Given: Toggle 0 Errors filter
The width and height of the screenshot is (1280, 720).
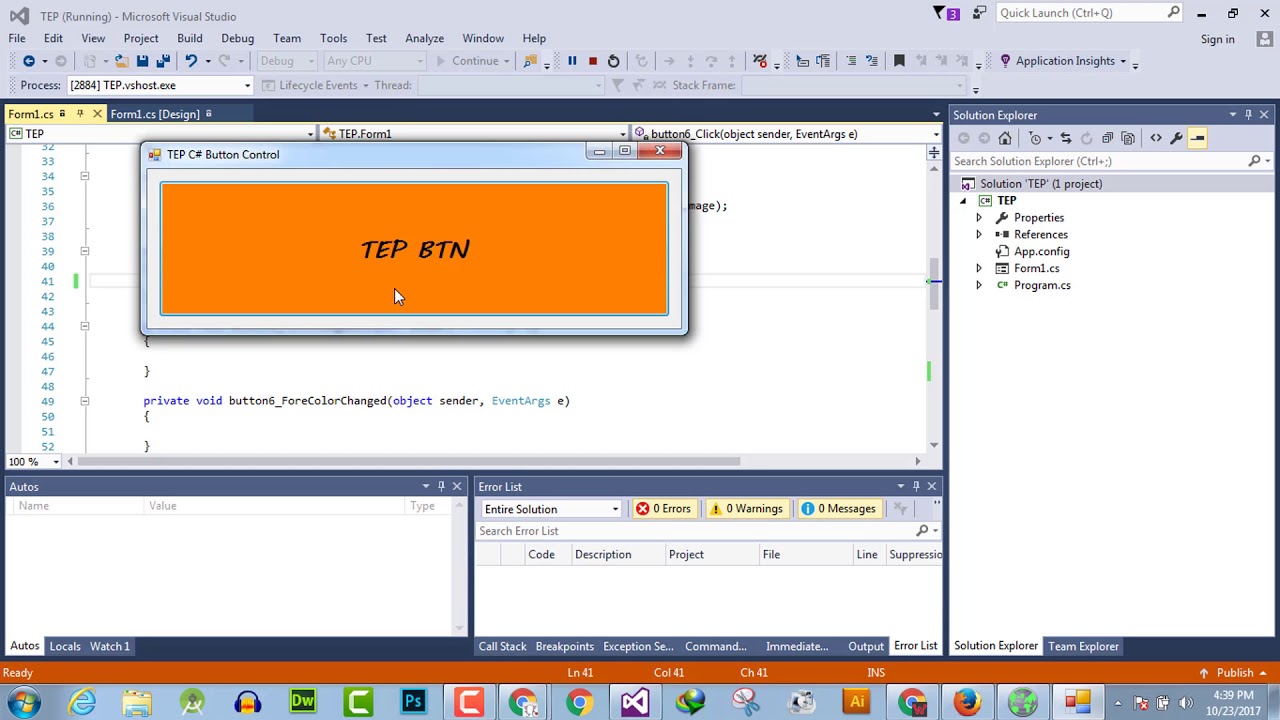Looking at the screenshot, I should (x=664, y=508).
